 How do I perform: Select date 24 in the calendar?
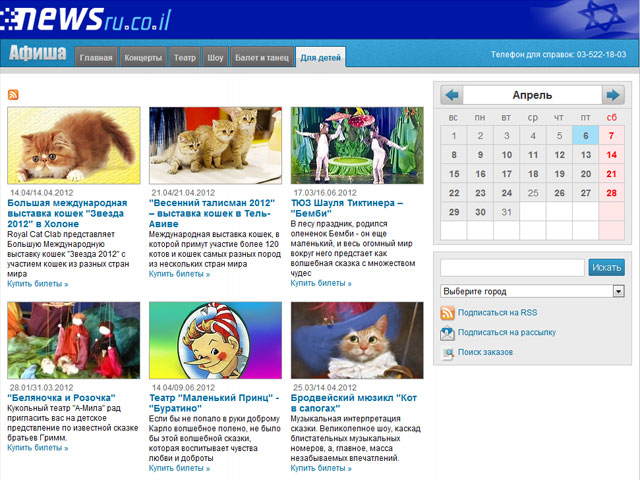507,193
